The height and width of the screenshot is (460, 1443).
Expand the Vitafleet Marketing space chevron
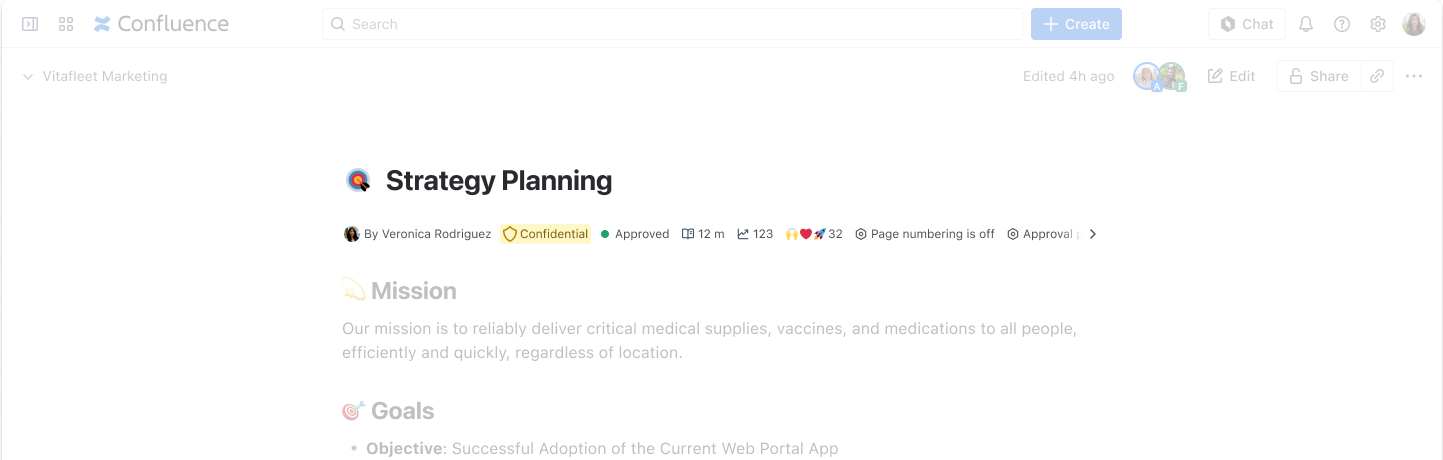click(x=28, y=76)
